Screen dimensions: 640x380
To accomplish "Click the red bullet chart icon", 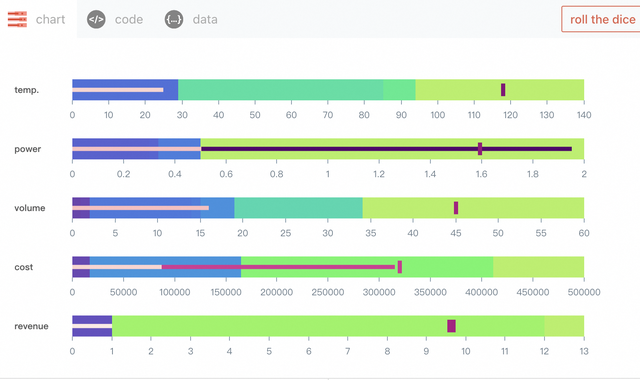I will [x=17, y=19].
